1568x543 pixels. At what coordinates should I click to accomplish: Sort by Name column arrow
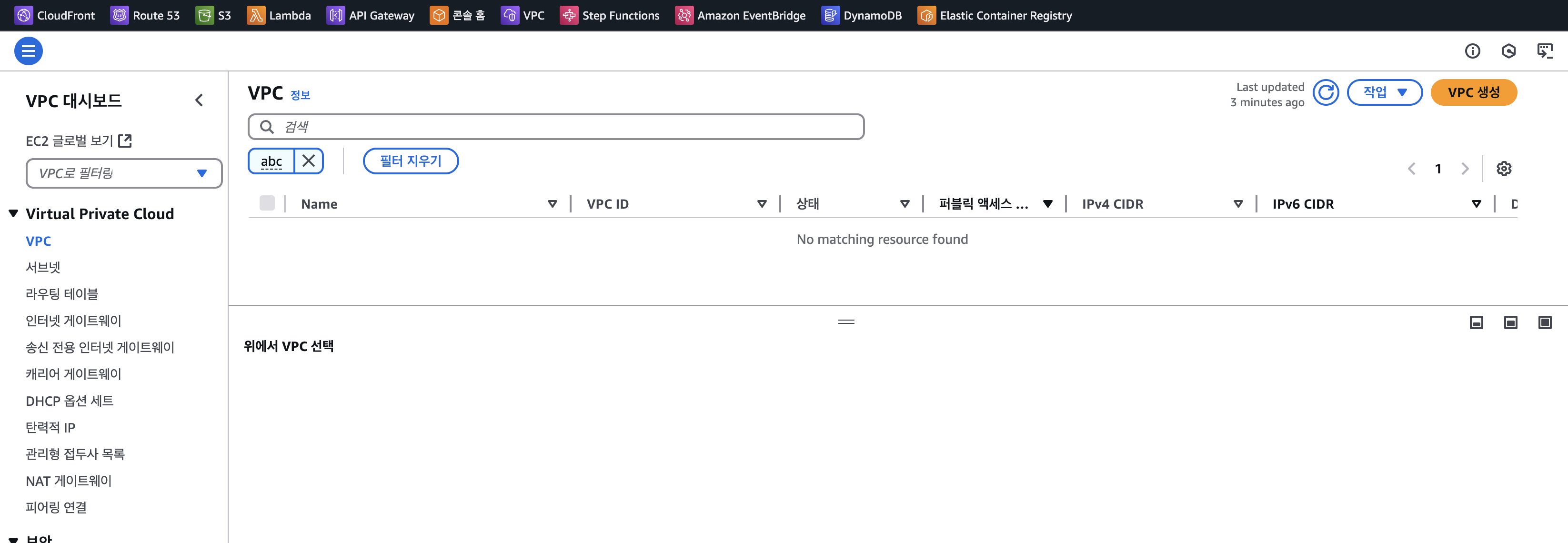click(553, 204)
